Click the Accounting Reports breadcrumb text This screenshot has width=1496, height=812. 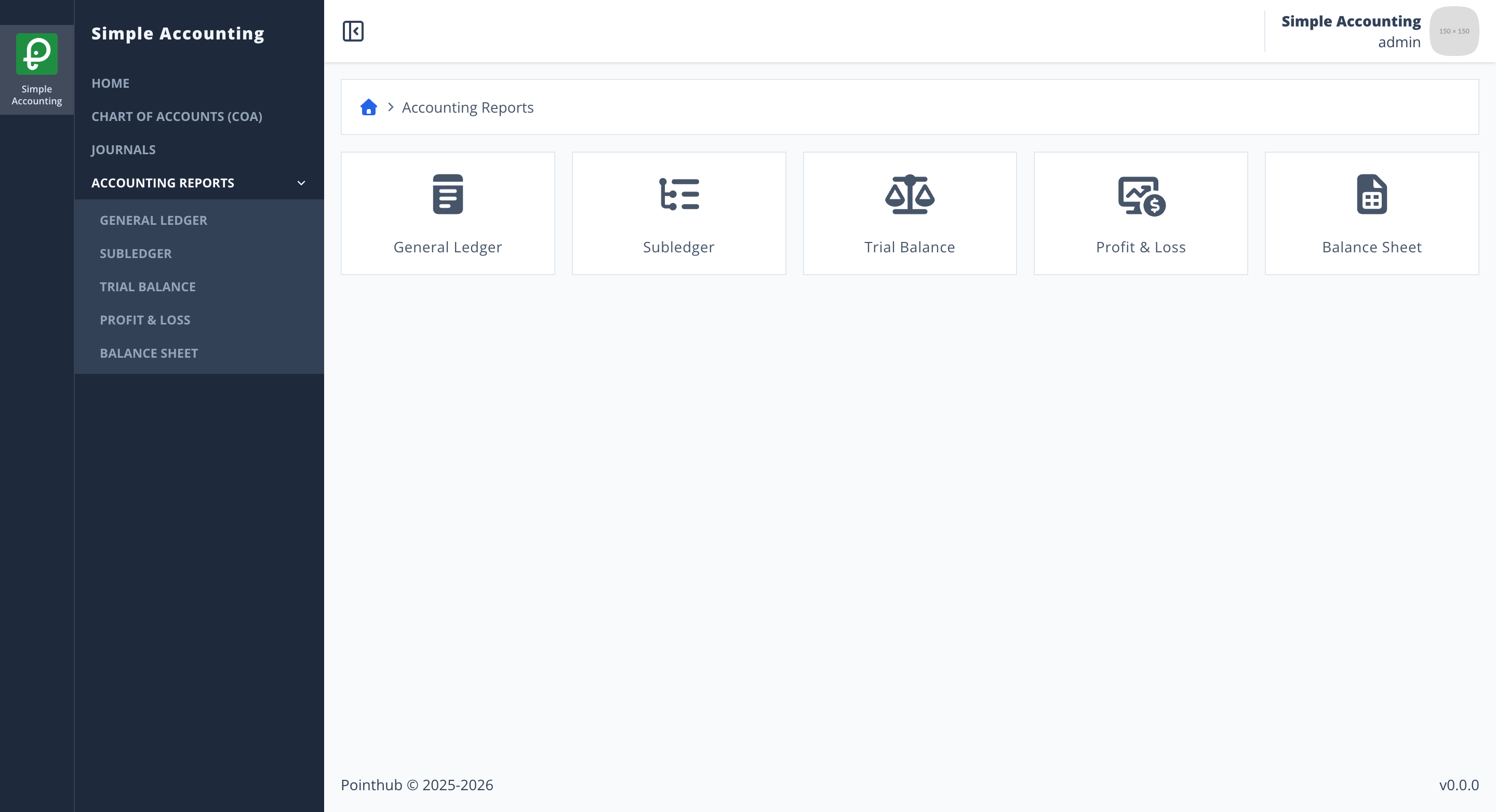[x=468, y=107]
